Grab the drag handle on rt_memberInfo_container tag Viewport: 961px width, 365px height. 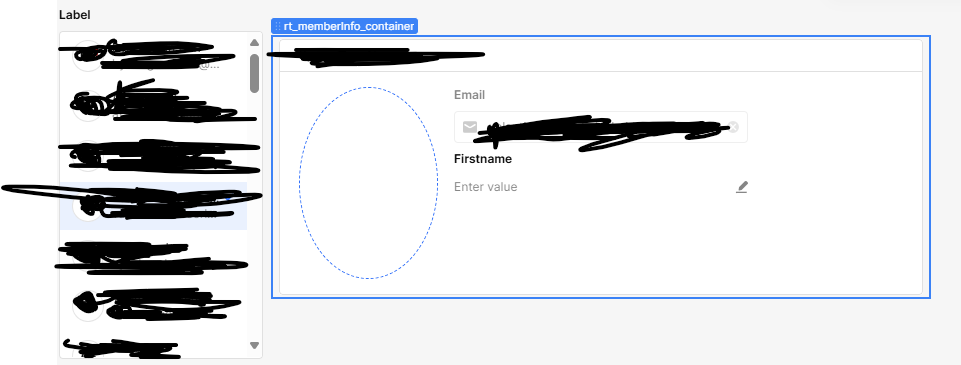tap(278, 26)
